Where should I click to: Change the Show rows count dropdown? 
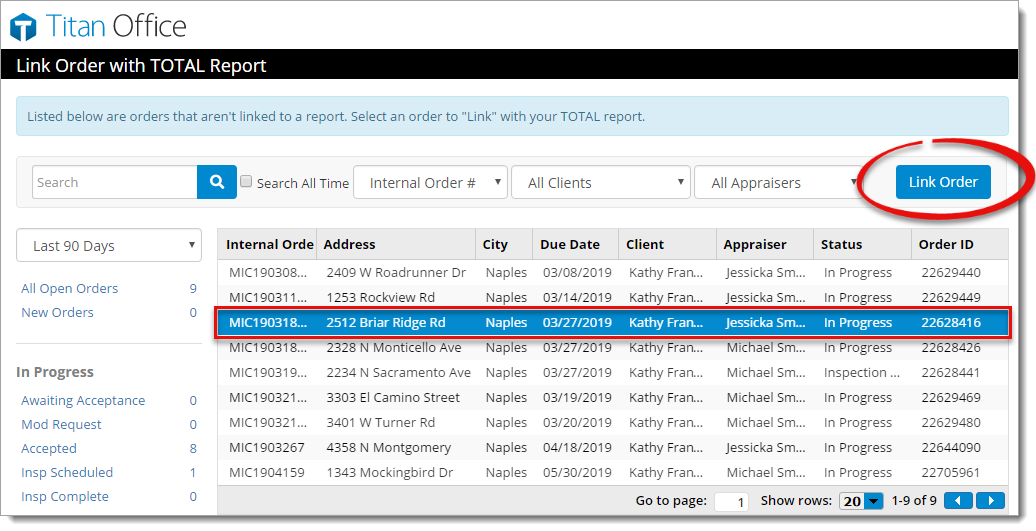point(862,501)
